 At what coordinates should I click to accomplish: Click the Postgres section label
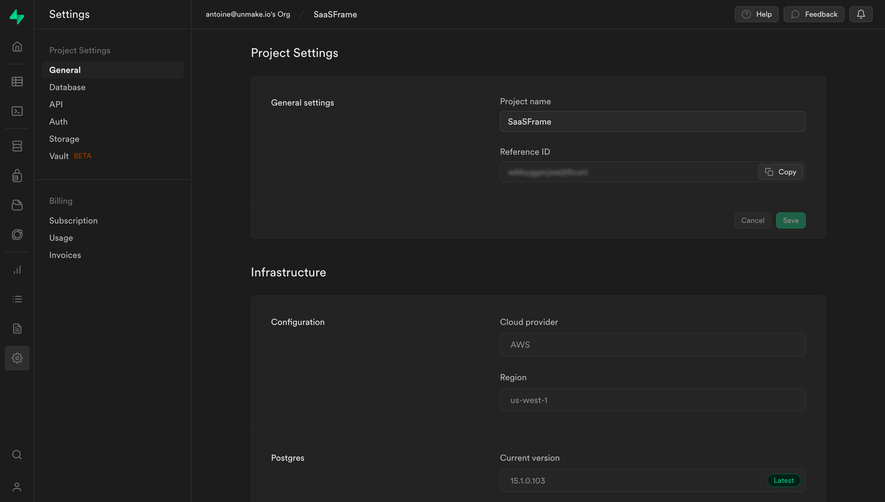287,458
